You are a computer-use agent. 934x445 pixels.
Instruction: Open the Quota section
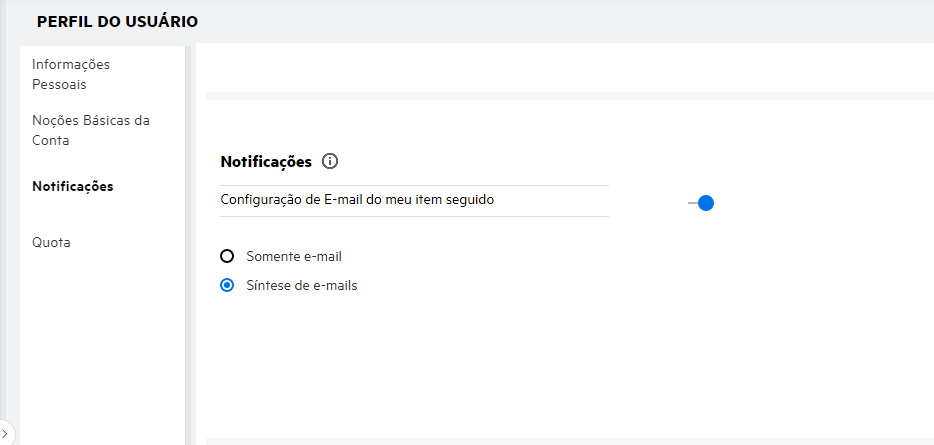coord(51,242)
